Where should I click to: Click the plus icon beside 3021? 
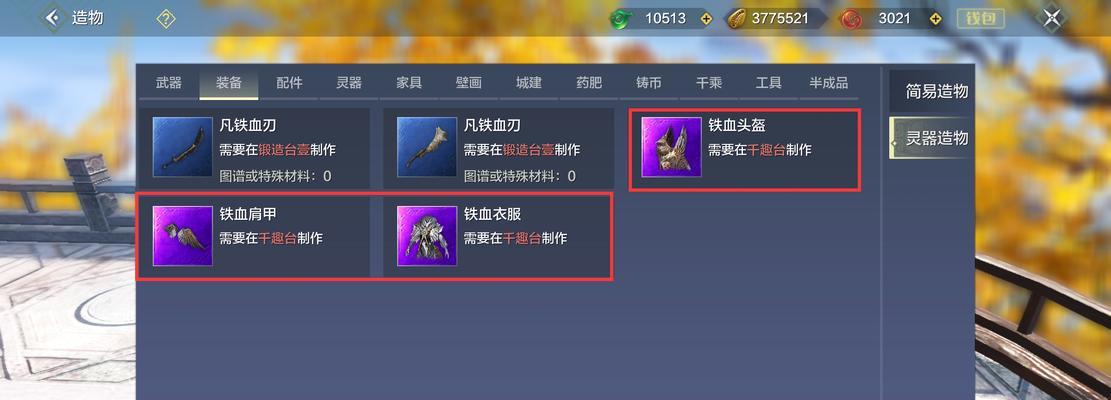[x=937, y=19]
